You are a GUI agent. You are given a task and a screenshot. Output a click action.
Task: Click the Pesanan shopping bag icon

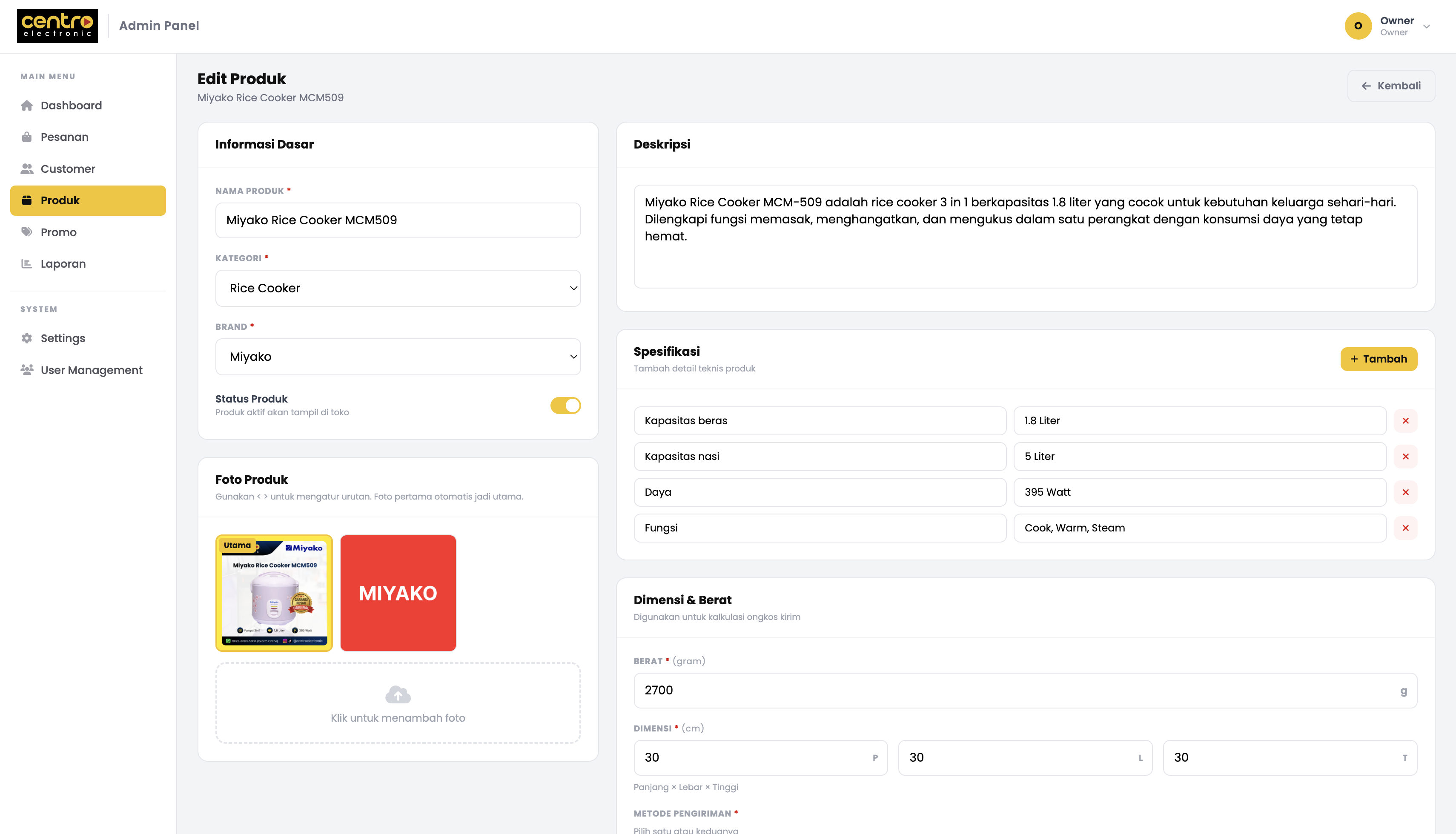[x=27, y=137]
